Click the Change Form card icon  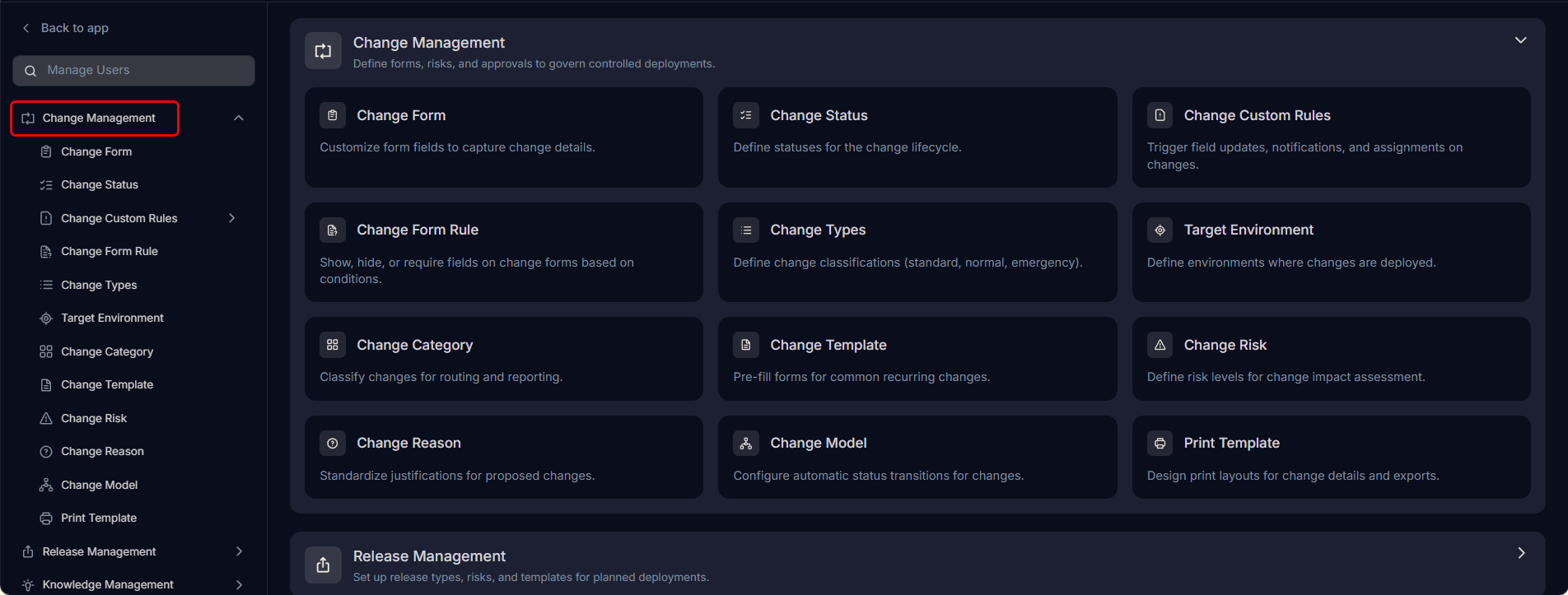coord(333,115)
